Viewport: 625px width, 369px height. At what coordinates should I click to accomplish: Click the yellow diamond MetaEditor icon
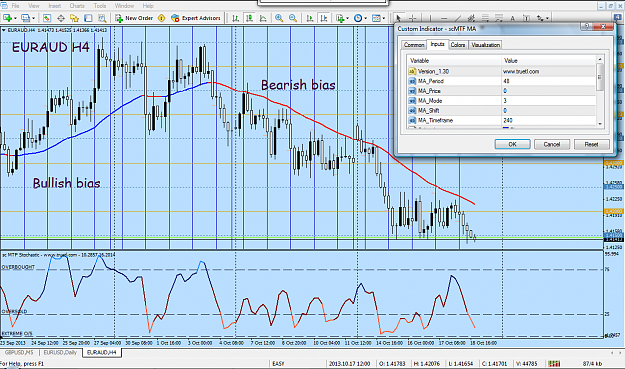tap(161, 18)
